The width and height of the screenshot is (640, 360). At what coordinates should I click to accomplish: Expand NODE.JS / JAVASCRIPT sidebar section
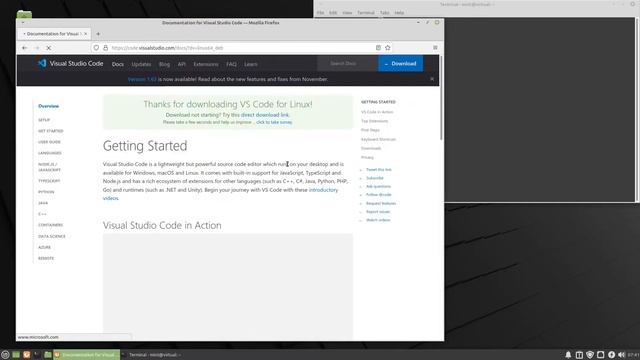[49, 167]
